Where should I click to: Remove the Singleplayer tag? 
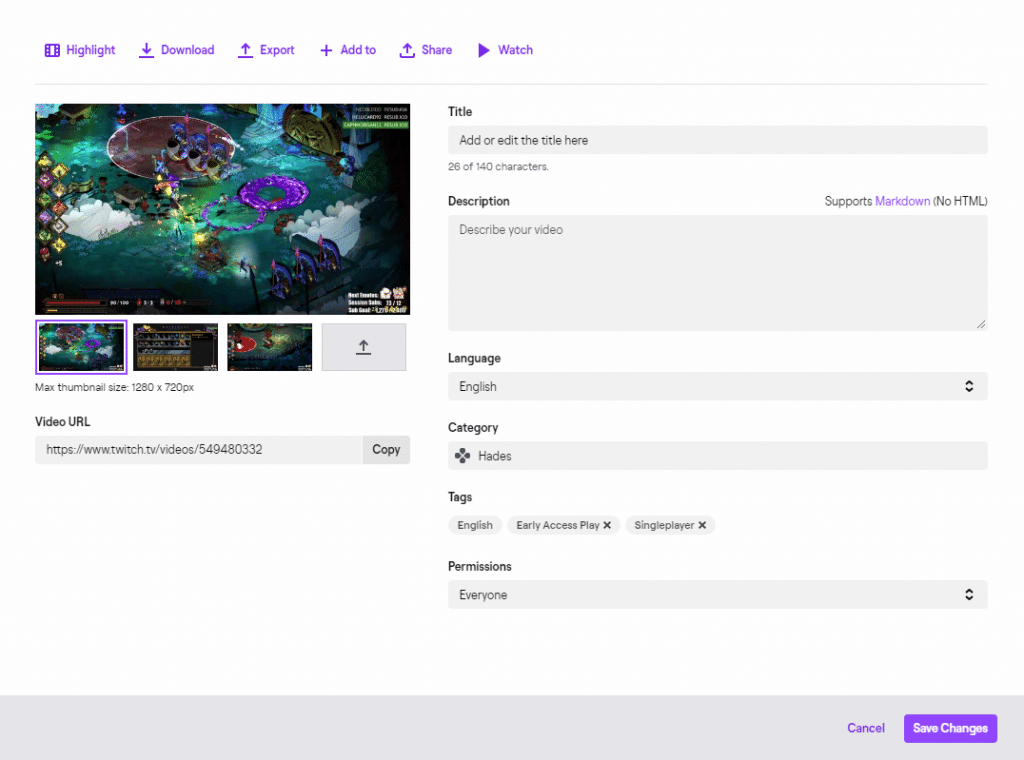pyautogui.click(x=701, y=524)
